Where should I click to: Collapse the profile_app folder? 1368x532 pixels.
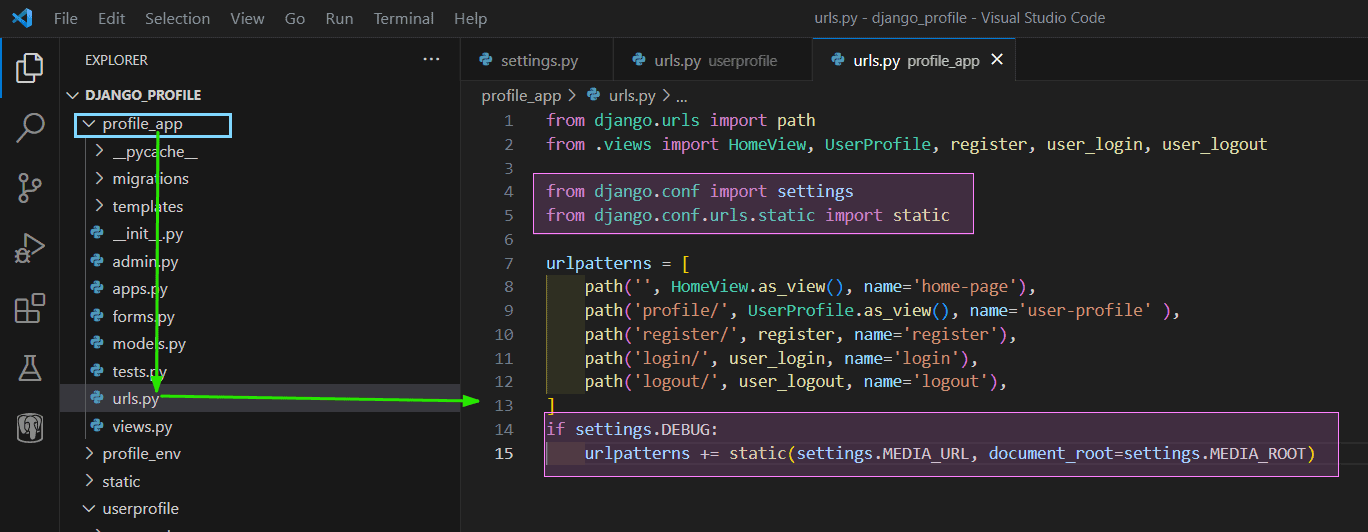click(89, 124)
